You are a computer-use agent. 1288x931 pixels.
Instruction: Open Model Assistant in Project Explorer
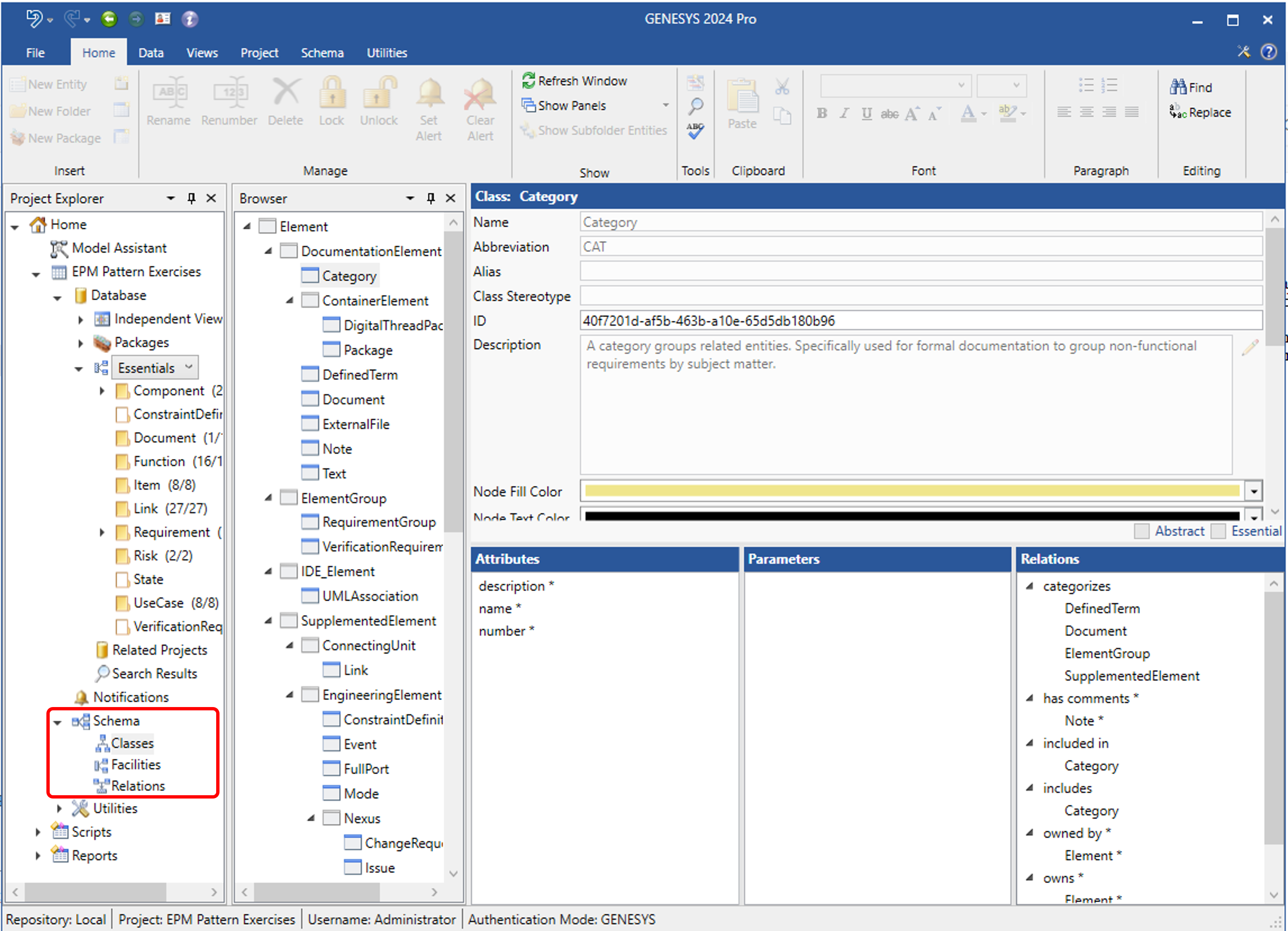click(x=119, y=248)
